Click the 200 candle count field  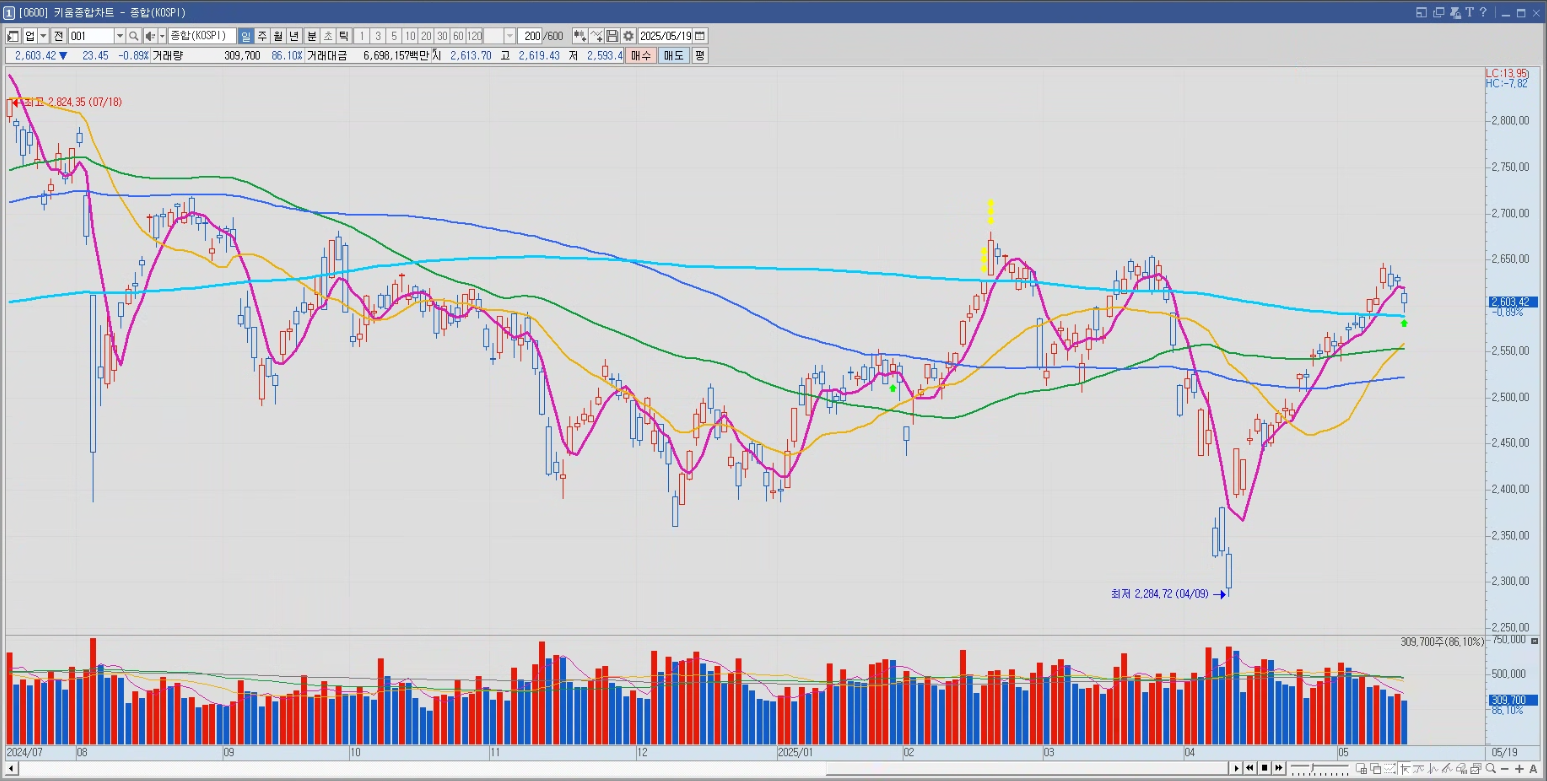(x=530, y=36)
